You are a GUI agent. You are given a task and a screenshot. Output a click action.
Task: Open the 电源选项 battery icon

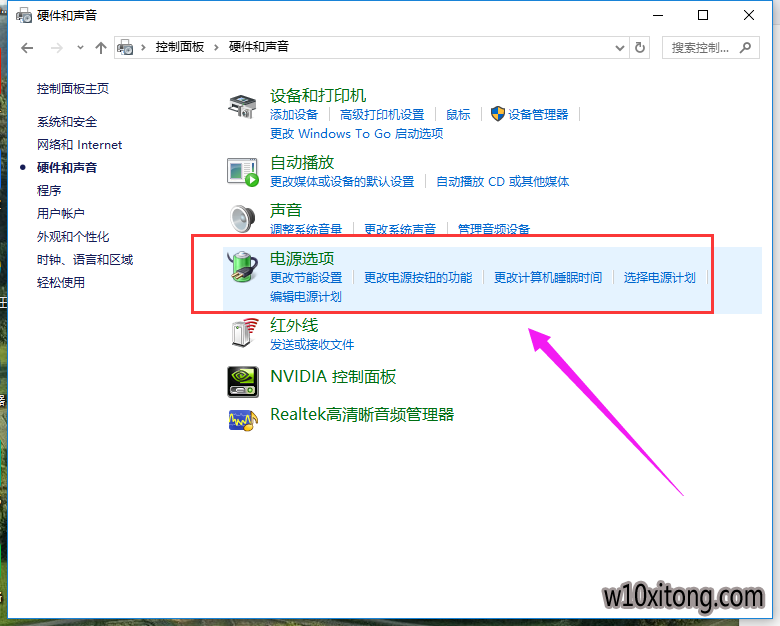(x=243, y=266)
